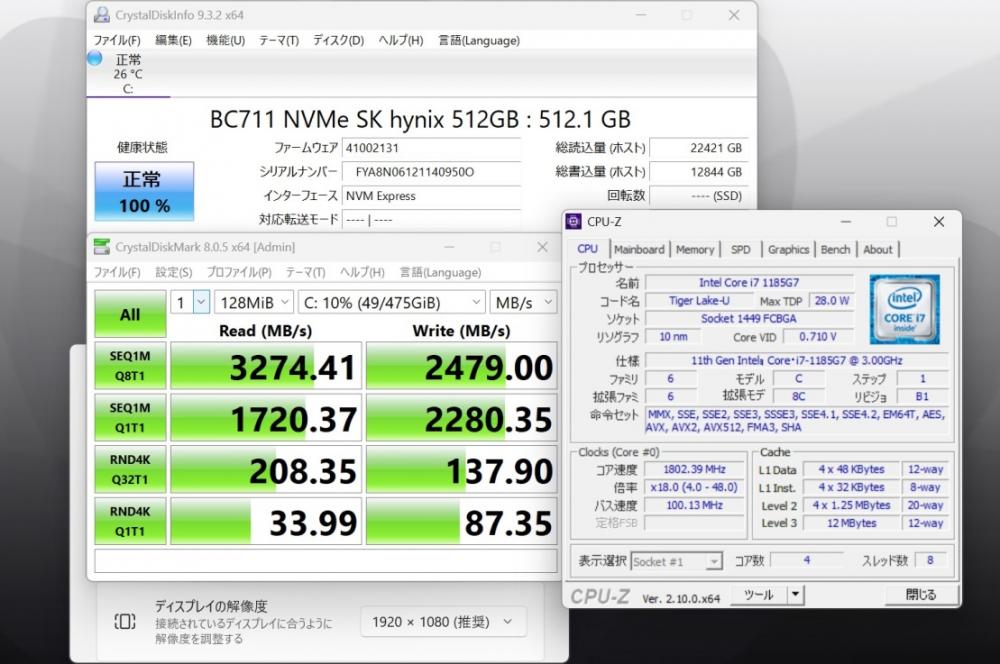Switch to the Graphics tab in CPU-Z
This screenshot has height=664, width=1000.
point(788,249)
